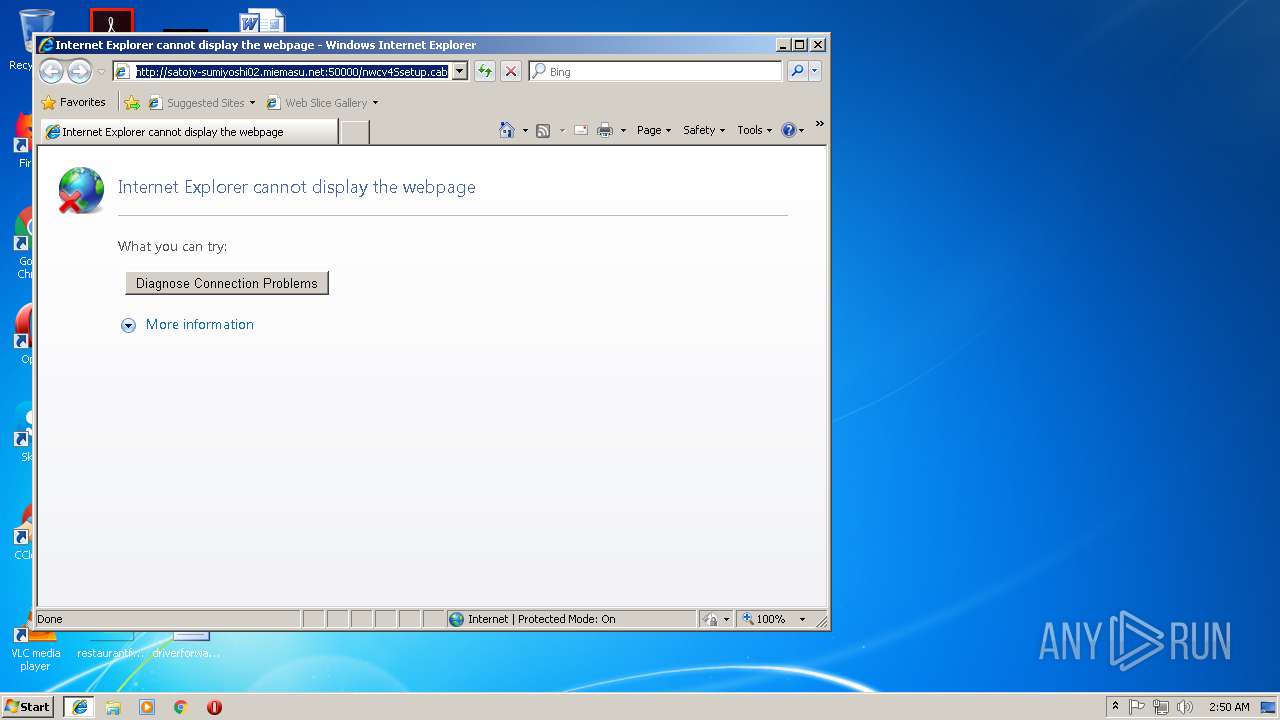Open the Page menu
1280x720 pixels.
[x=654, y=130]
